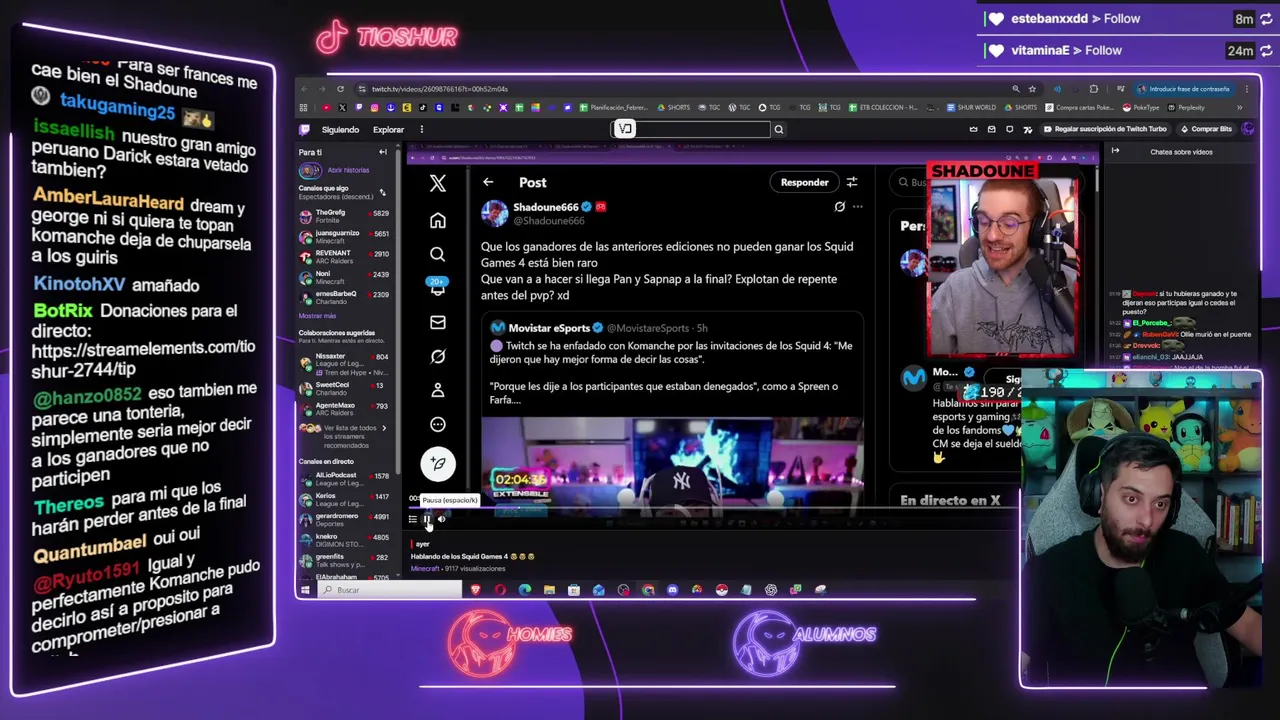Expand the bookmarks overflow chevron
The image size is (1280, 720).
[x=1240, y=107]
